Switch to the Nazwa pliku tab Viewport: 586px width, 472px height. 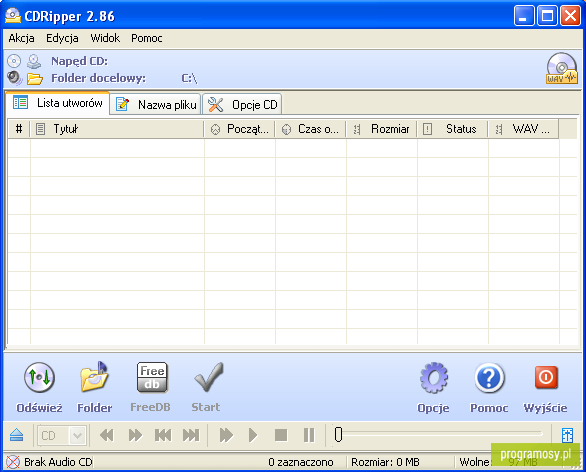click(156, 105)
